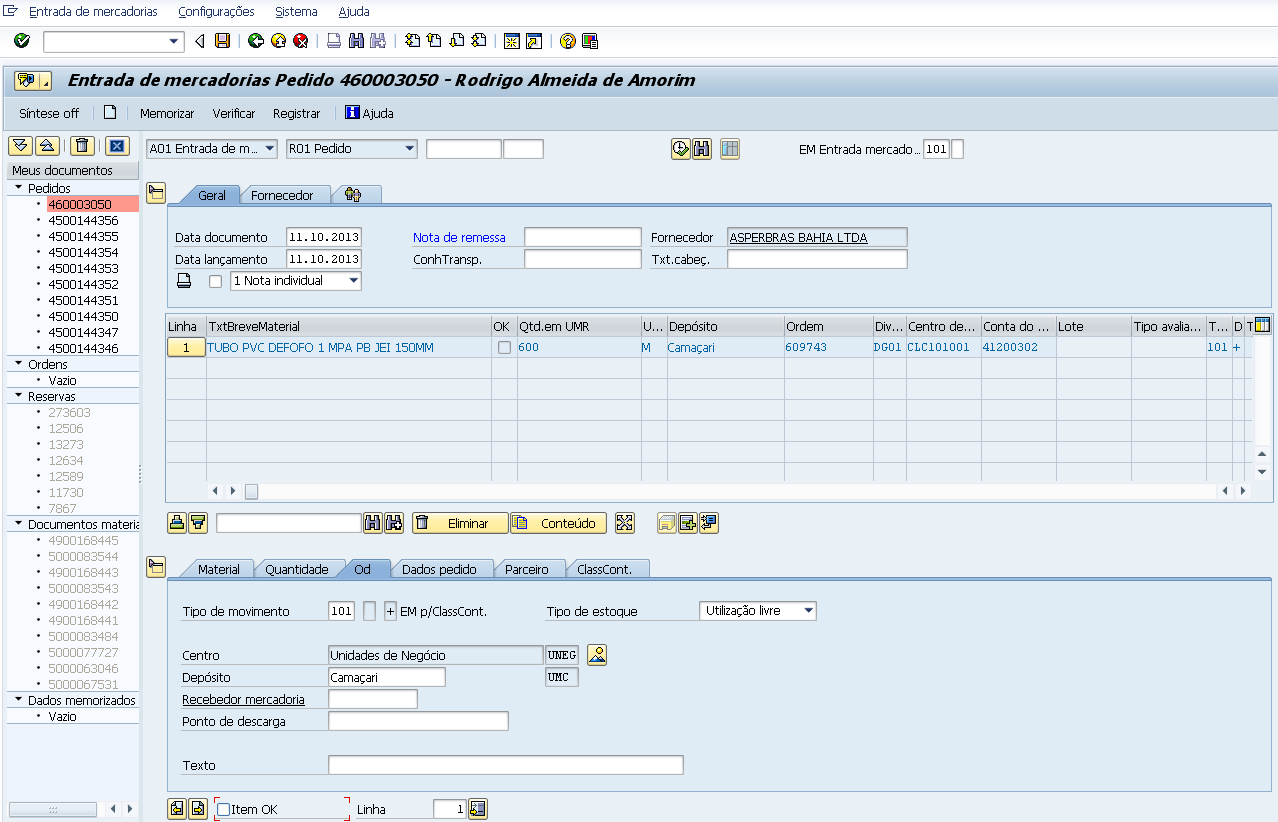Click the Verificar button
Screen dimensions: 1278x822
click(x=233, y=113)
